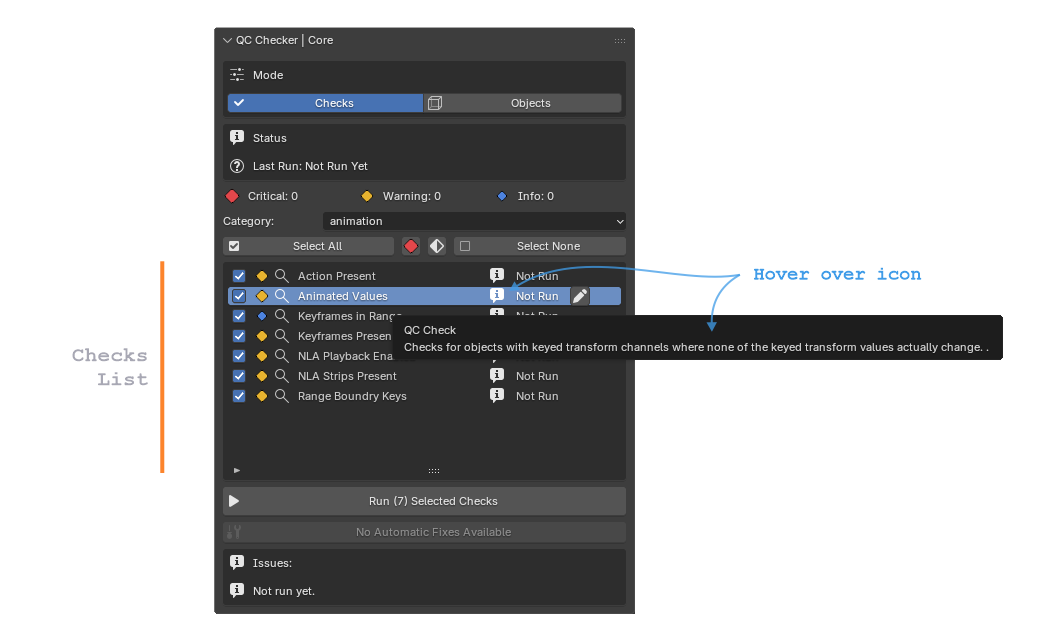The width and height of the screenshot is (1056, 642).
Task: Disable the Keyframes in Range check
Action: [x=239, y=316]
